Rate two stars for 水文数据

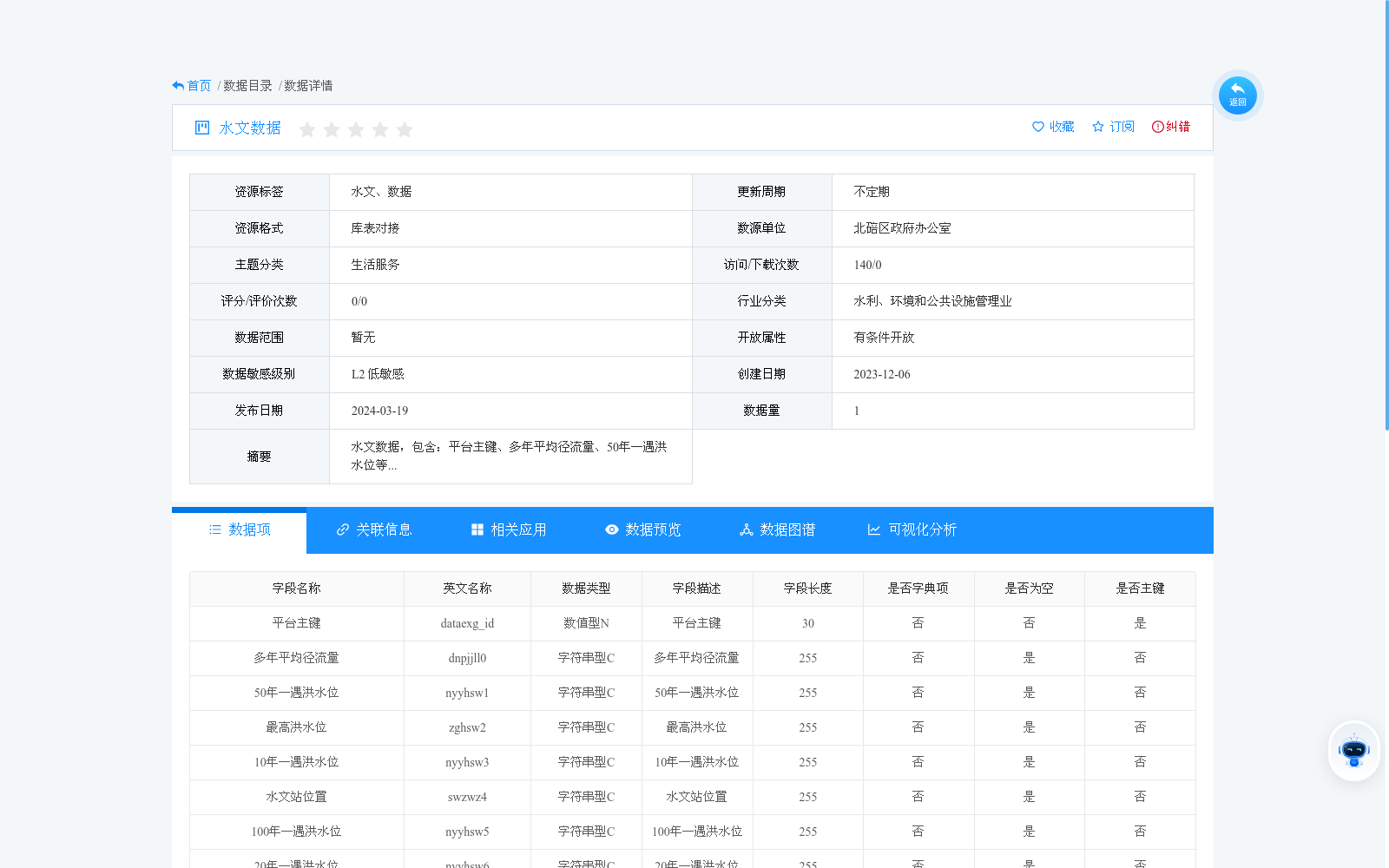coord(332,129)
